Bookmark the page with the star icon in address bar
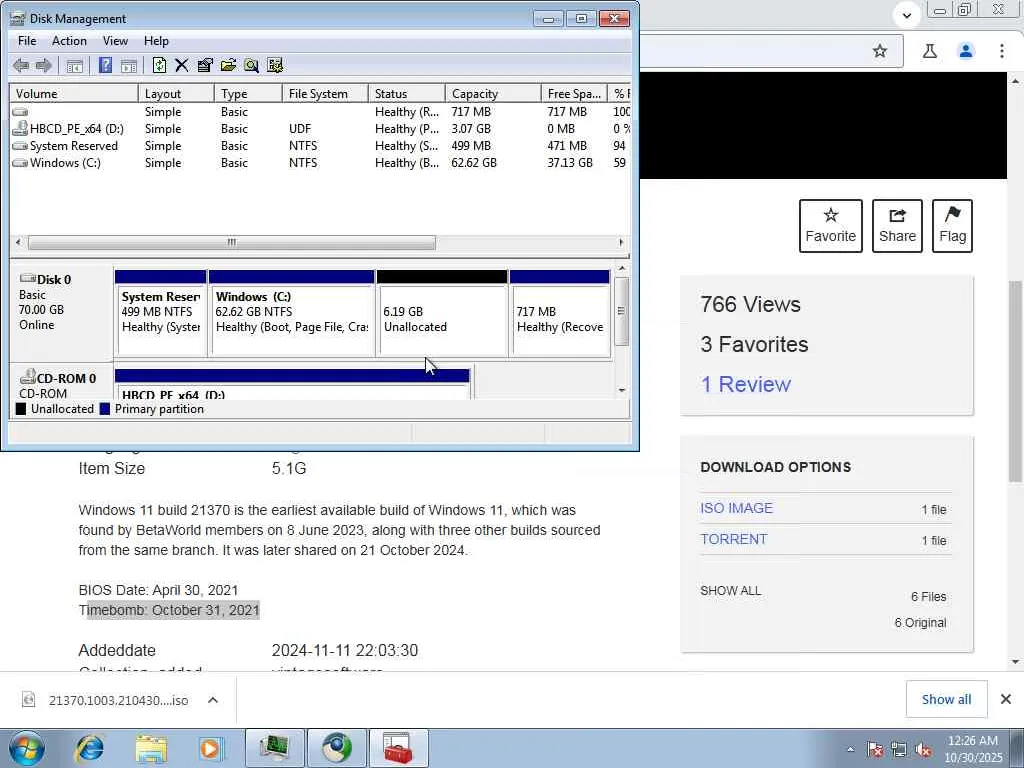 (880, 51)
